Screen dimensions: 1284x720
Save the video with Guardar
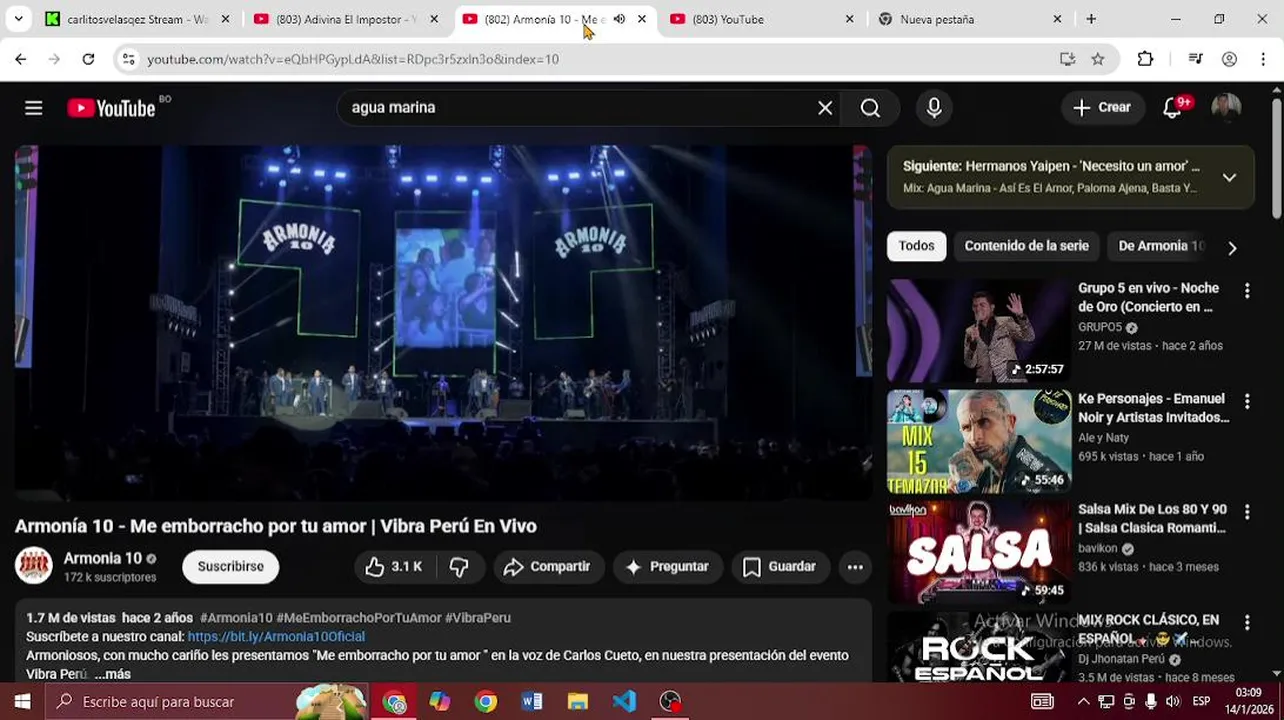780,567
